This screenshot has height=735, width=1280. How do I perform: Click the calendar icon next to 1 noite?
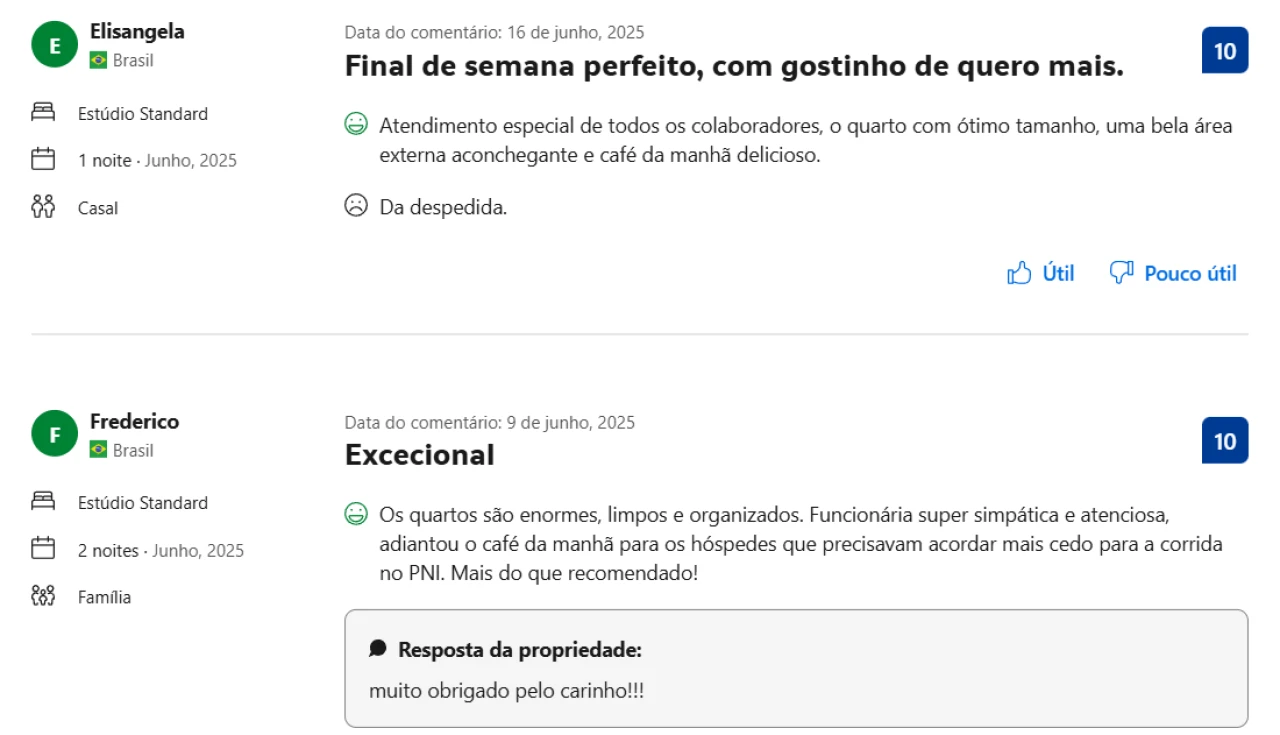43,159
